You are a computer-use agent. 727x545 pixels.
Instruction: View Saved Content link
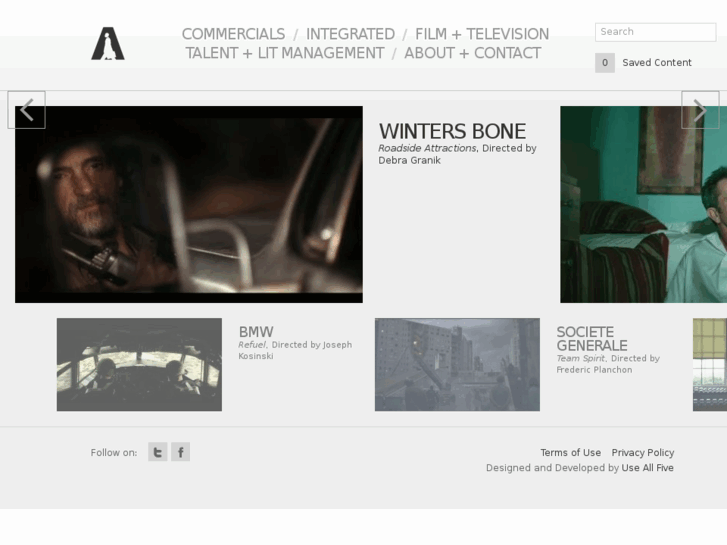pyautogui.click(x=657, y=63)
